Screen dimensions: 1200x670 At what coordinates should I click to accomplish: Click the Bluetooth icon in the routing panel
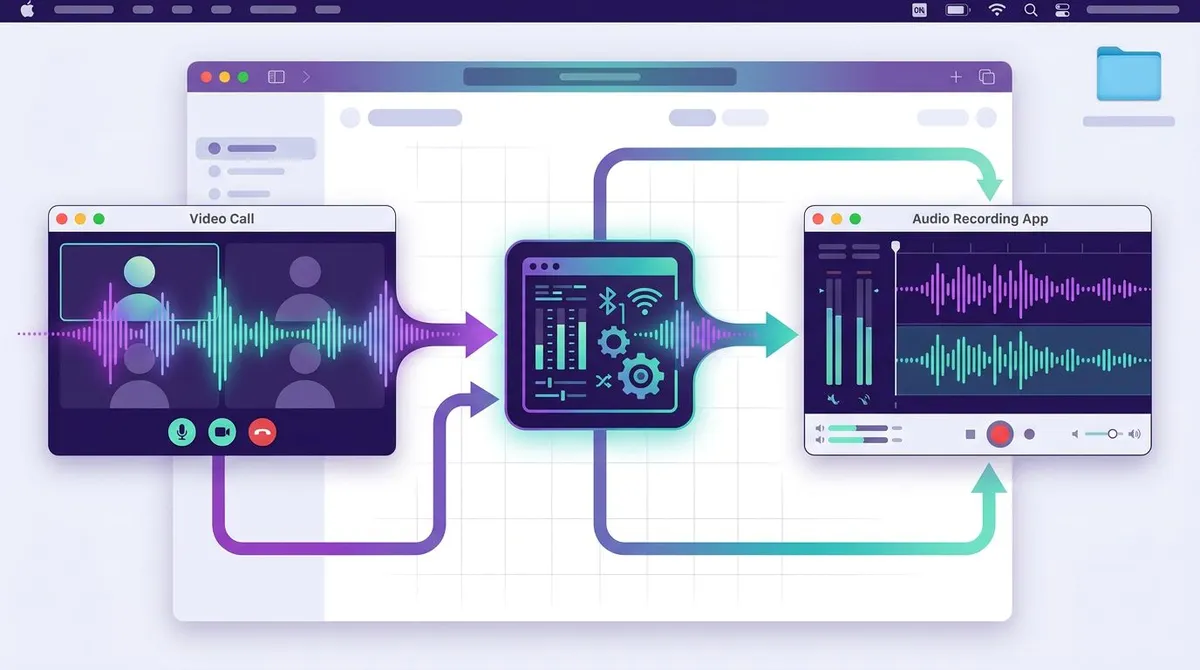point(606,301)
